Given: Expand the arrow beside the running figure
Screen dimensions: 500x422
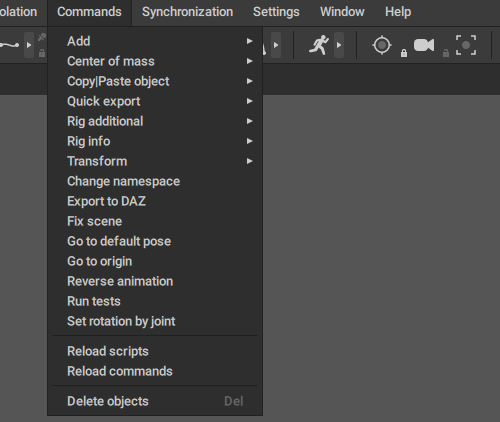Looking at the screenshot, I should point(339,45).
